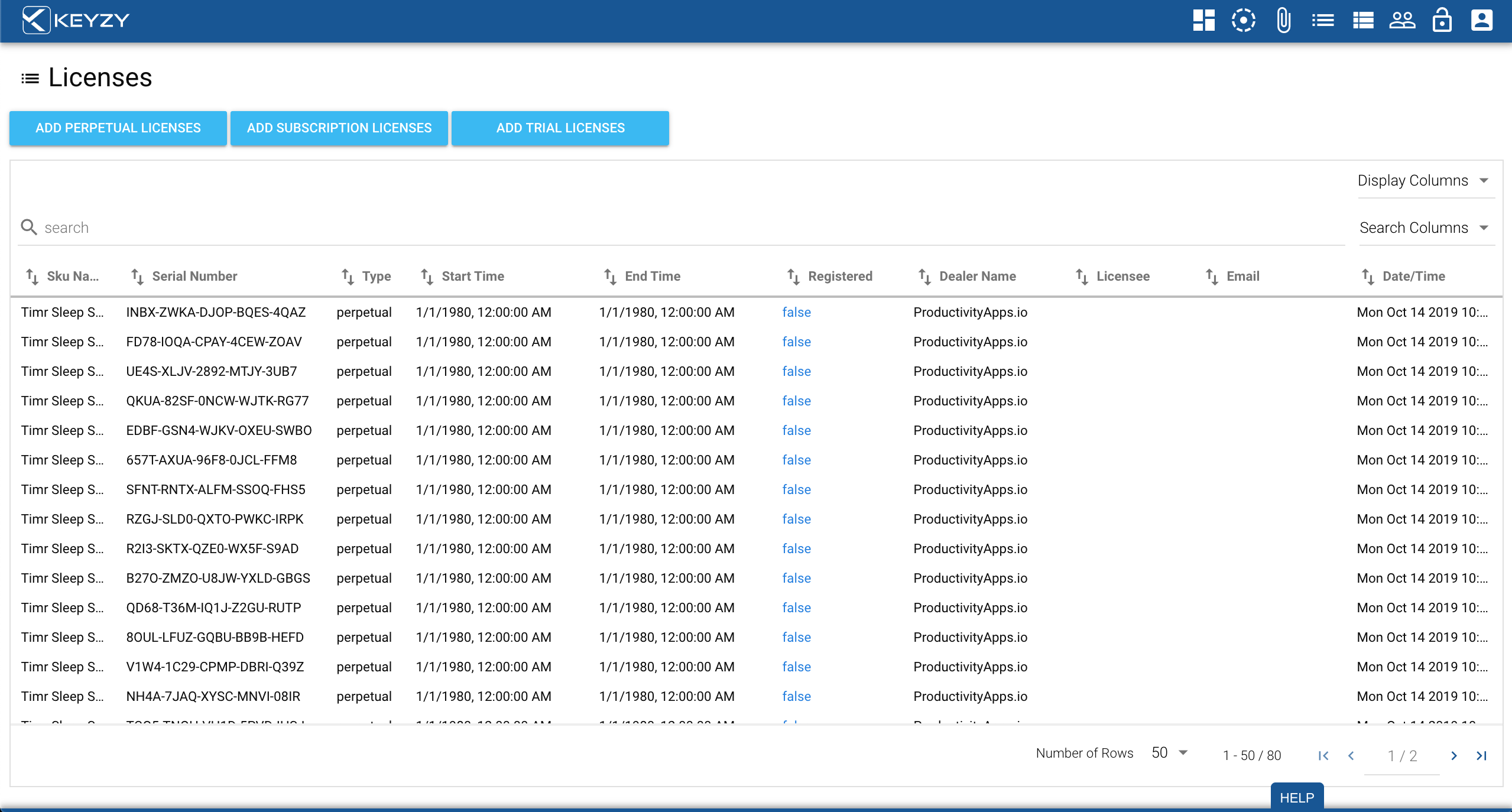Sort the table by Registered column
This screenshot has width=1512, height=812.
793,276
